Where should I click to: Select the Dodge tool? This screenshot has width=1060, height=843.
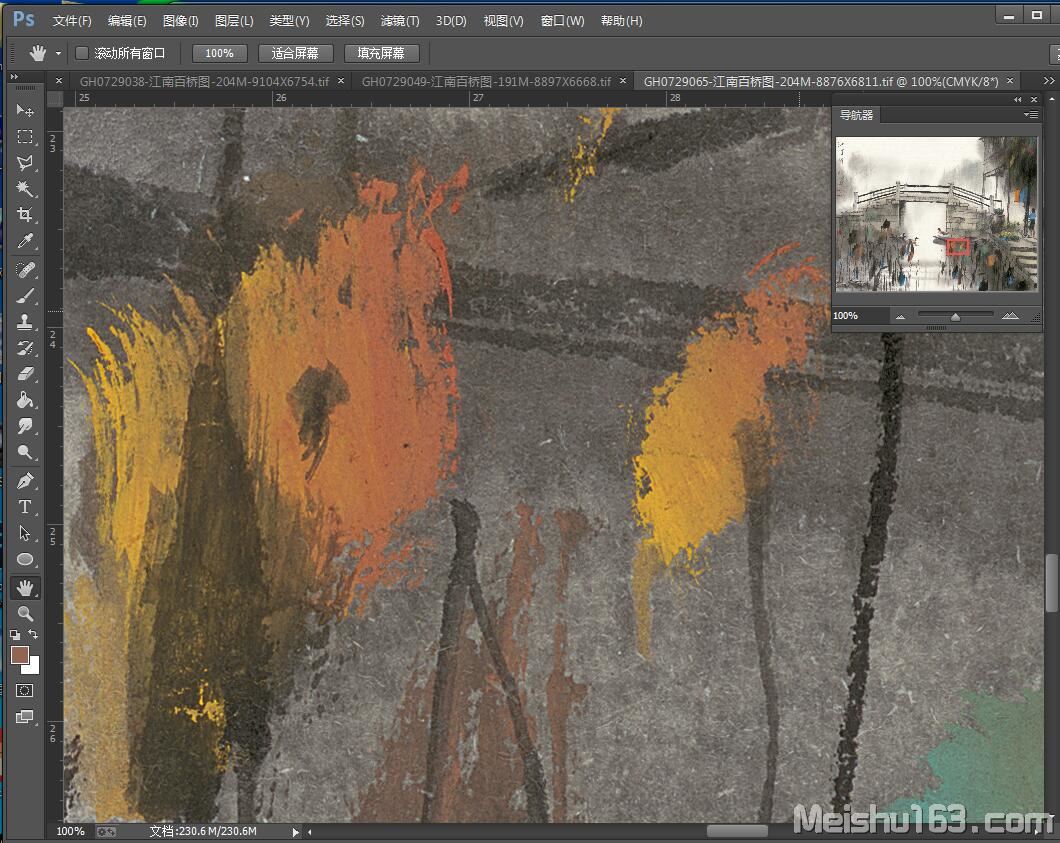point(25,452)
